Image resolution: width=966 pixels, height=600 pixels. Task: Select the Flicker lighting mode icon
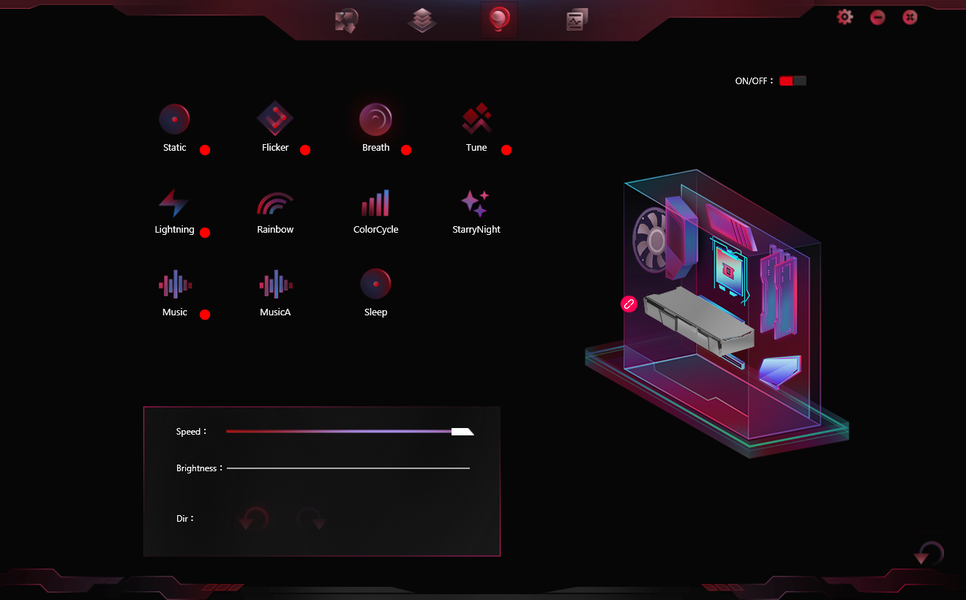point(275,118)
